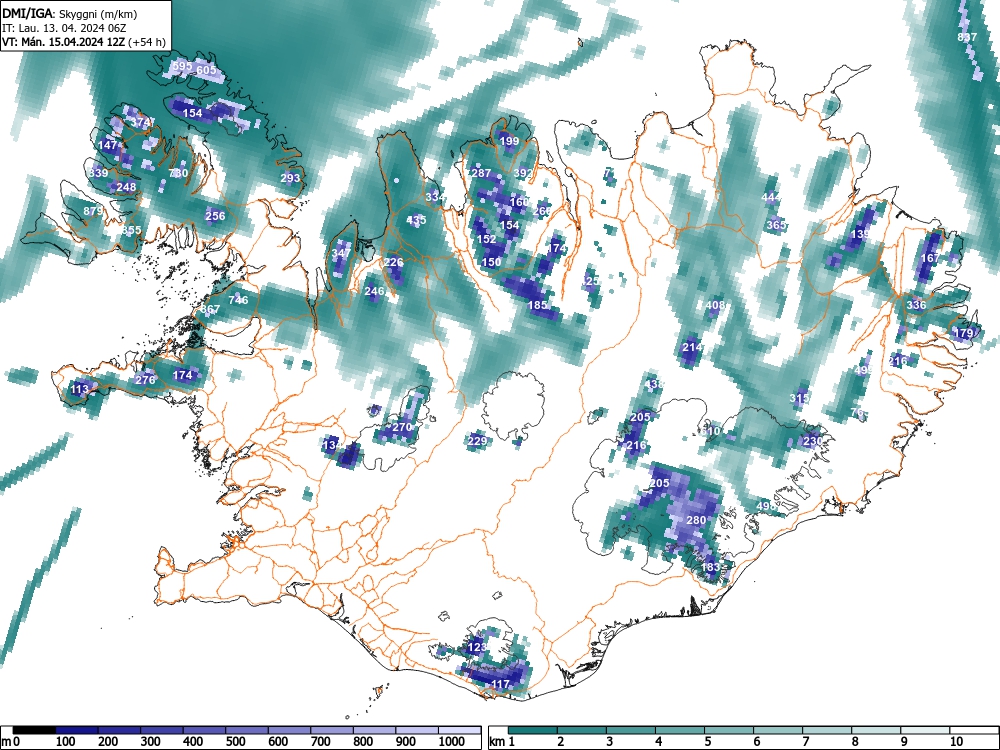Select the 746 visibility value

[238, 300]
